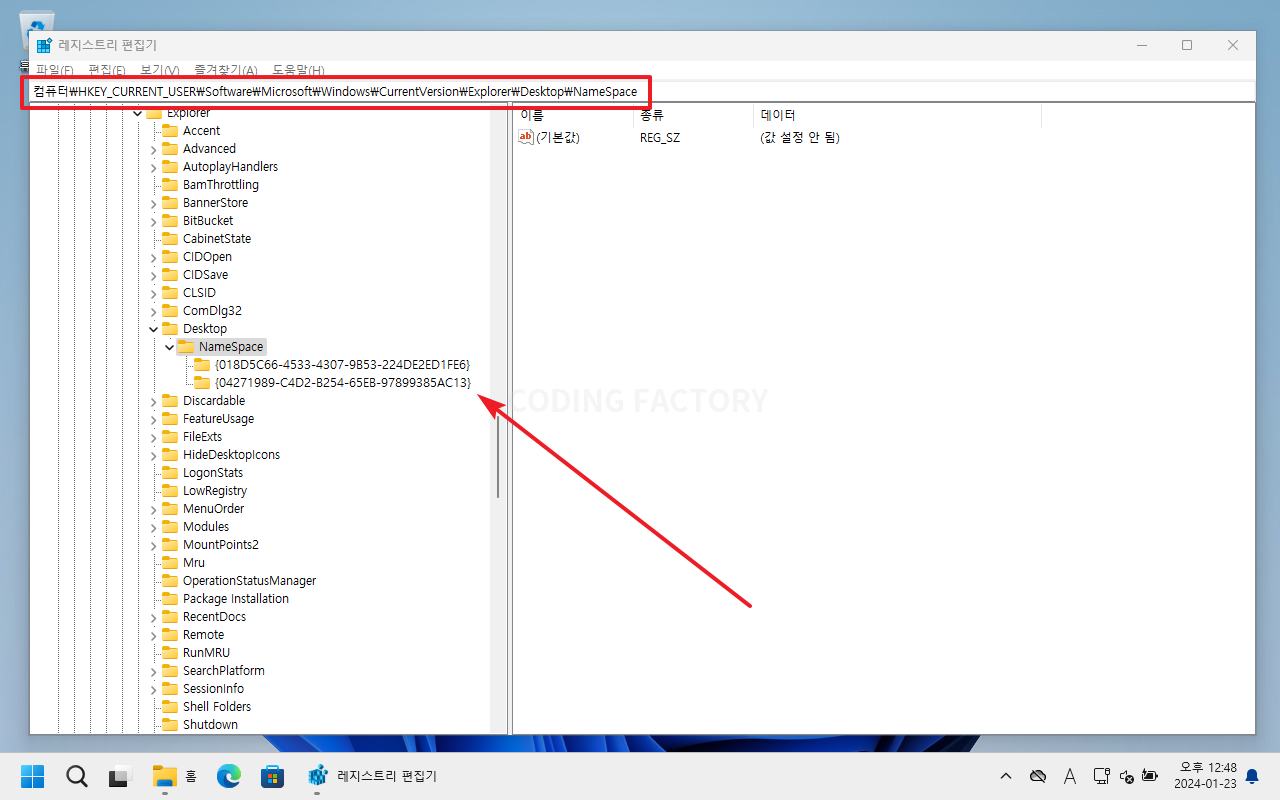The width and height of the screenshot is (1280, 800).
Task: Select the Package Installation key
Action: click(236, 599)
